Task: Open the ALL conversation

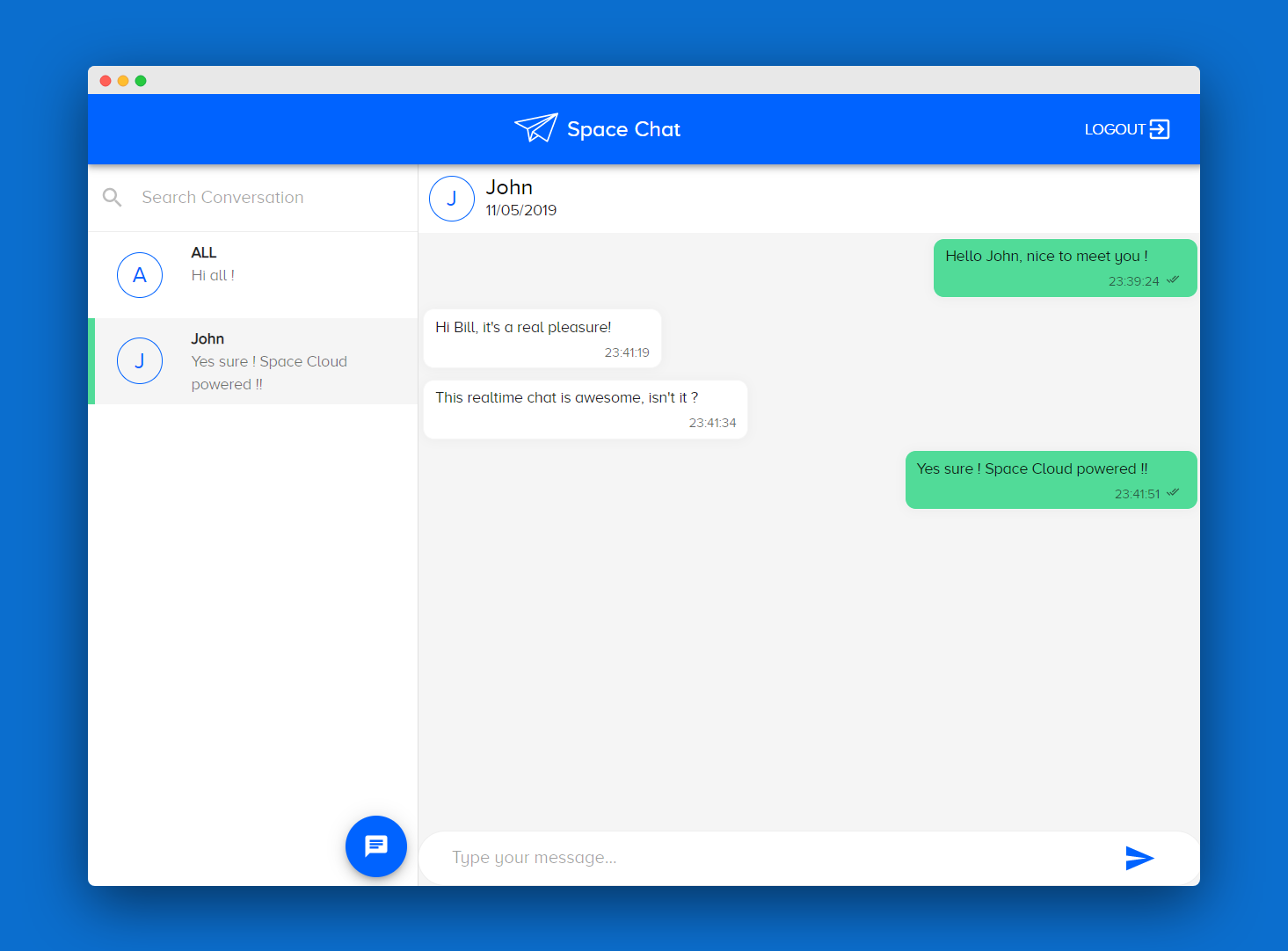Action: click(253, 274)
